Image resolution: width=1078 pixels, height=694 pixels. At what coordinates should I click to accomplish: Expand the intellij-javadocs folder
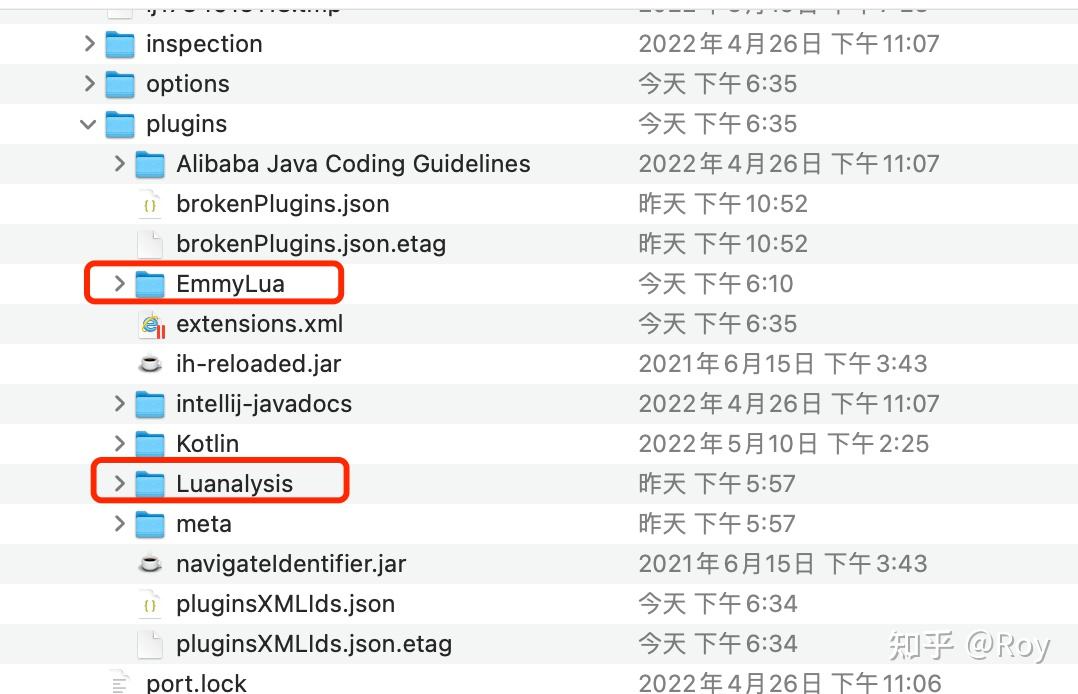click(119, 403)
